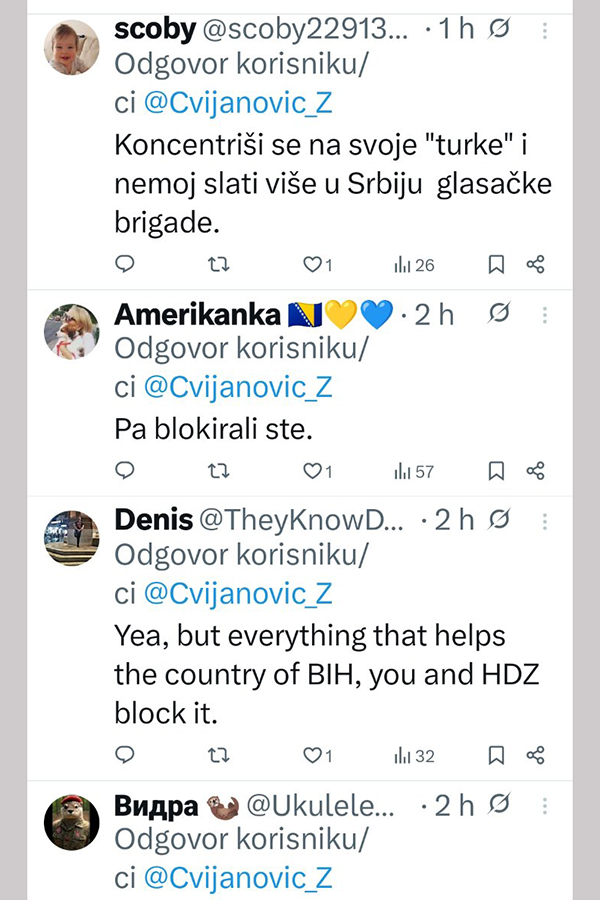Share scoby's tweet
Screen dimensions: 600x900
pos(536,264)
